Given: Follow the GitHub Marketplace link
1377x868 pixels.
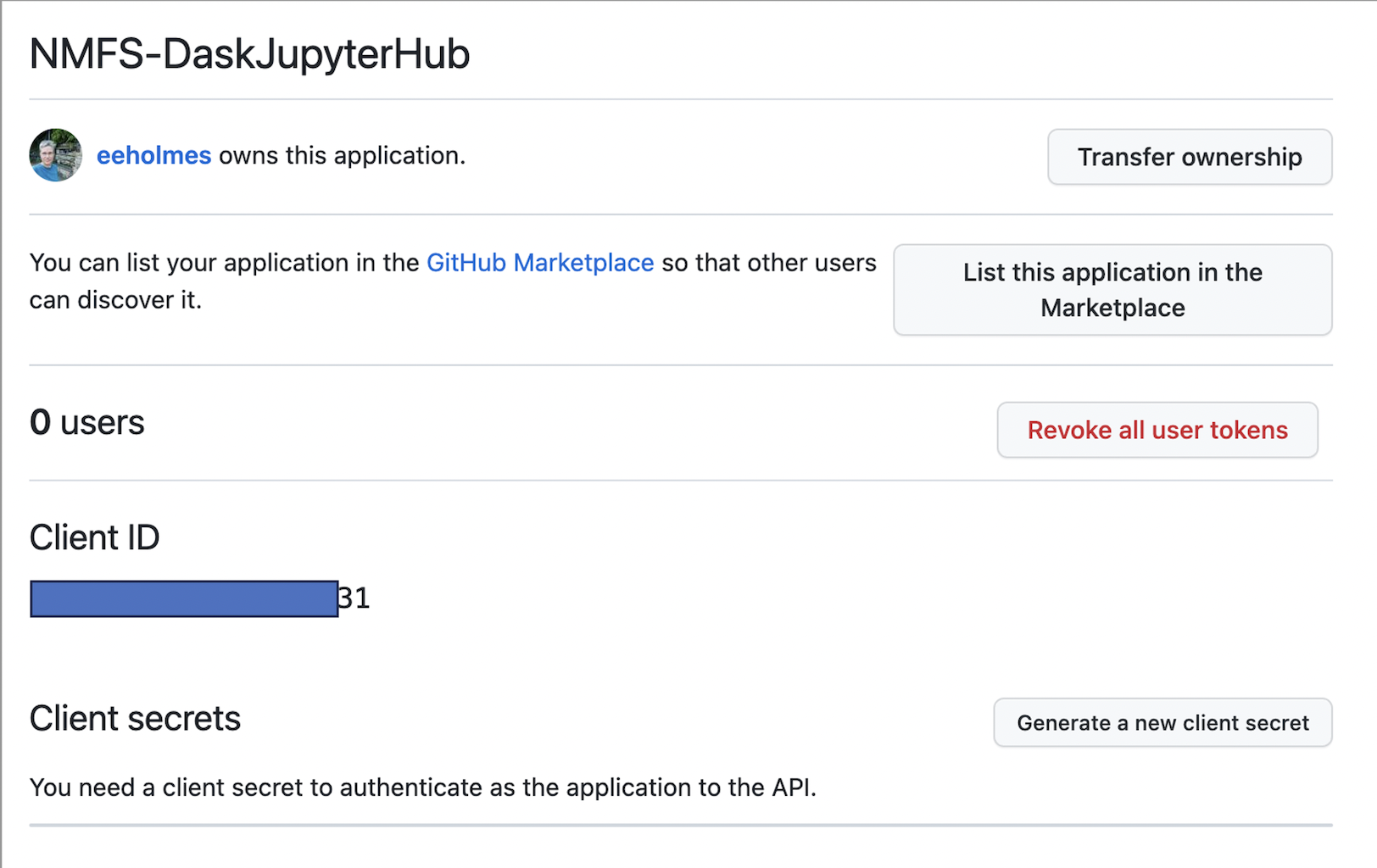Looking at the screenshot, I should point(540,263).
